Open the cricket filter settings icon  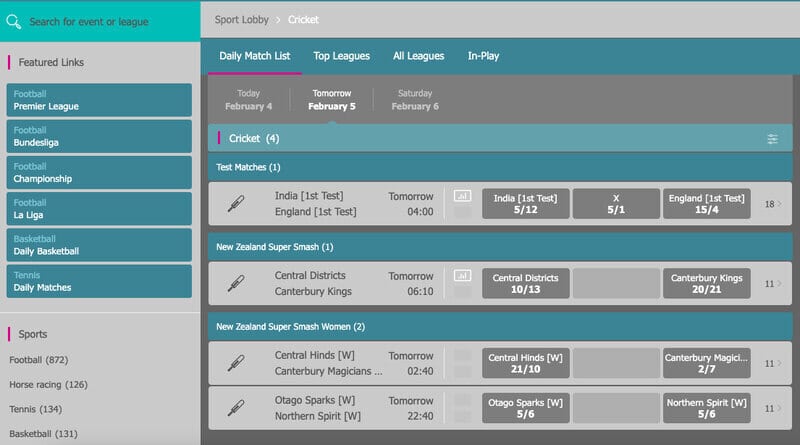click(x=772, y=139)
